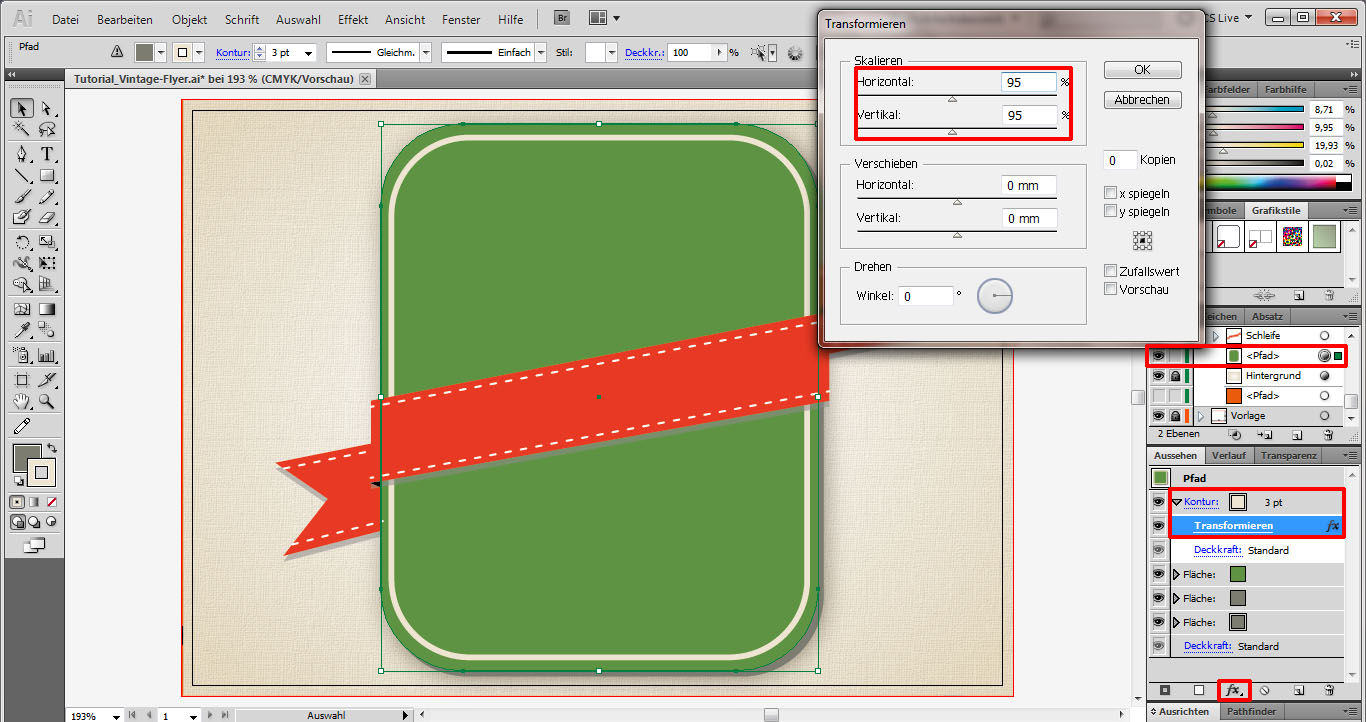This screenshot has width=1366, height=722.
Task: Pick the Magic Wand tool
Action: [x=21, y=130]
